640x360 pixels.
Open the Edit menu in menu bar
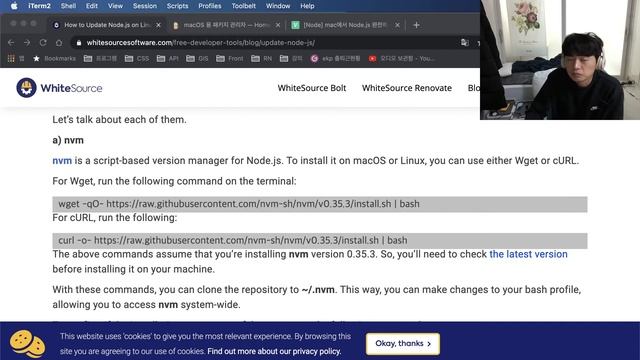92,6
